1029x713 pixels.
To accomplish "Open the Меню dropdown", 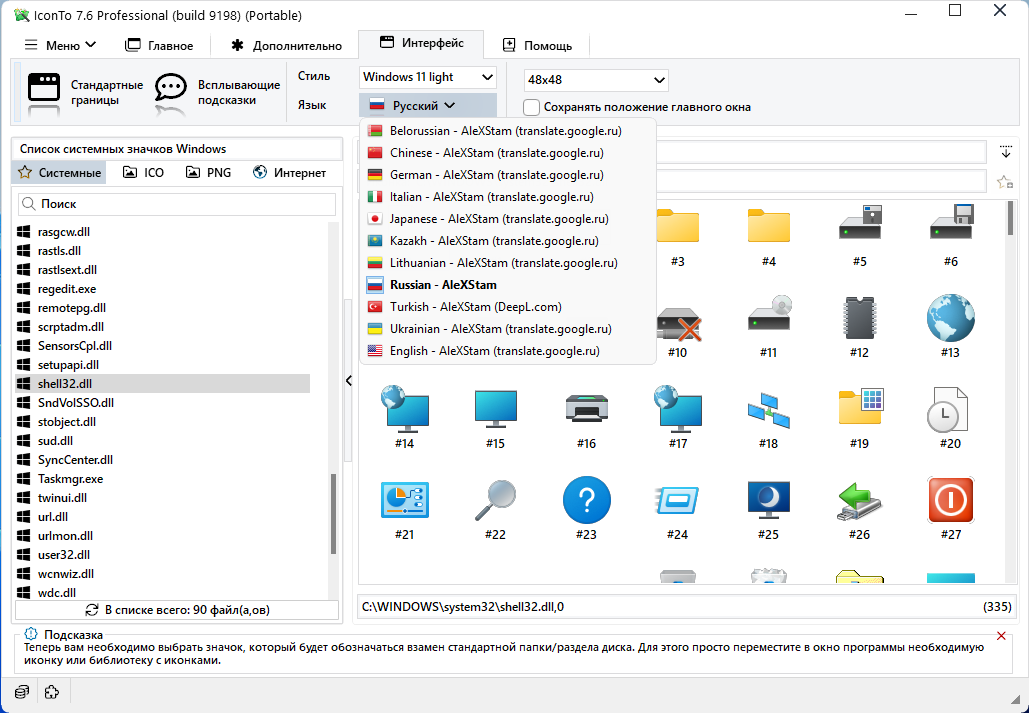I will pos(60,45).
